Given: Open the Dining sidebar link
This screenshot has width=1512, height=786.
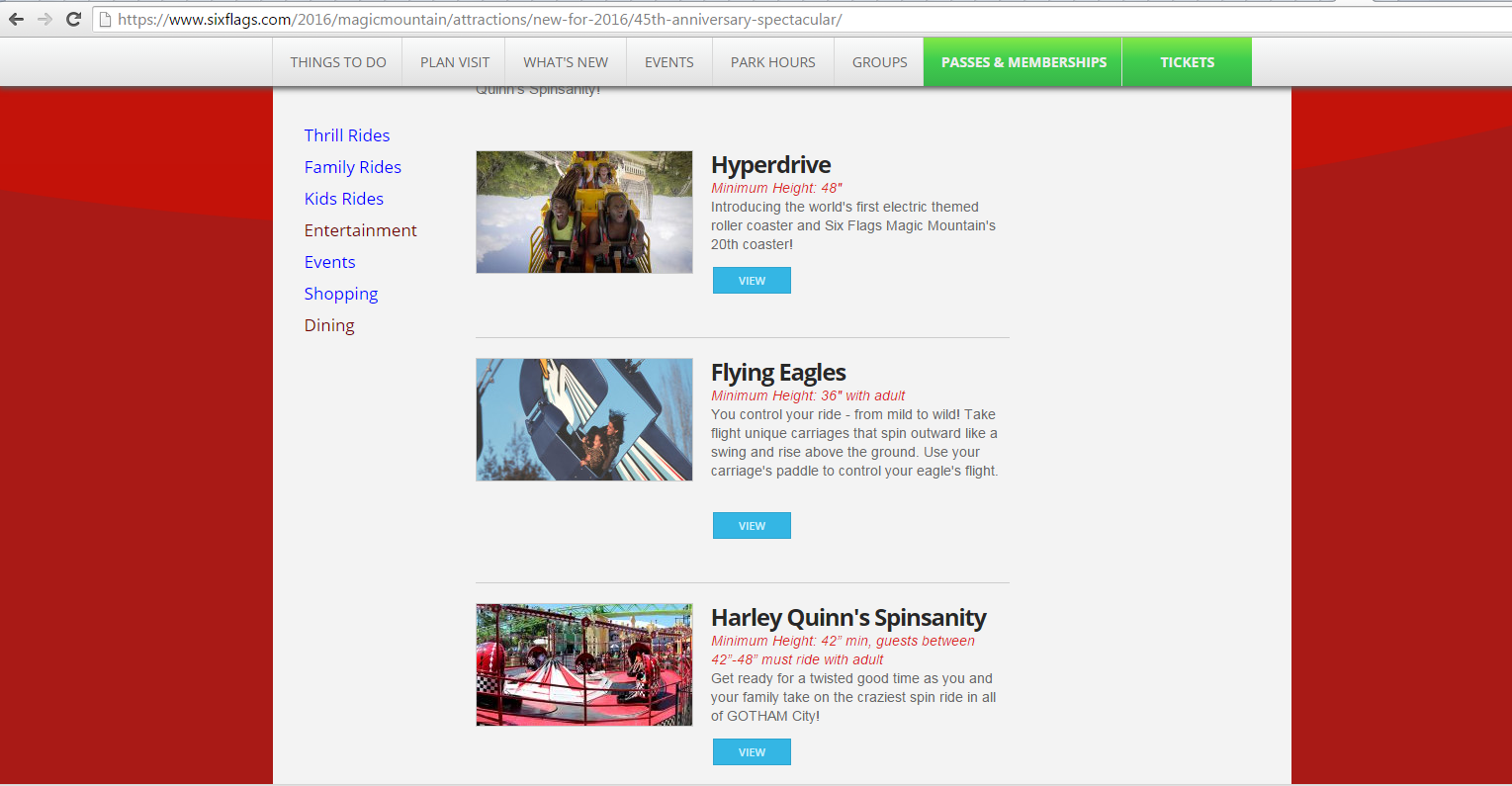Looking at the screenshot, I should click(x=329, y=325).
